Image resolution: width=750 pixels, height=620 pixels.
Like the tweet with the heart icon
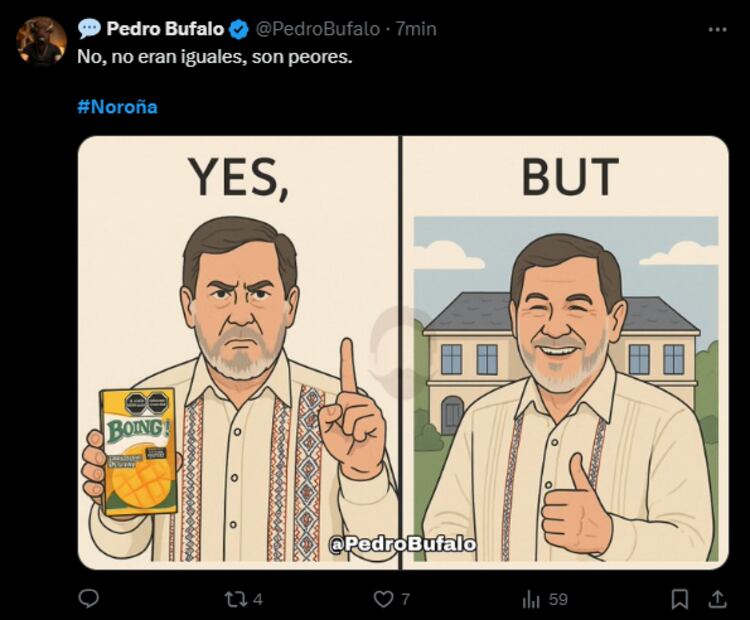383,598
